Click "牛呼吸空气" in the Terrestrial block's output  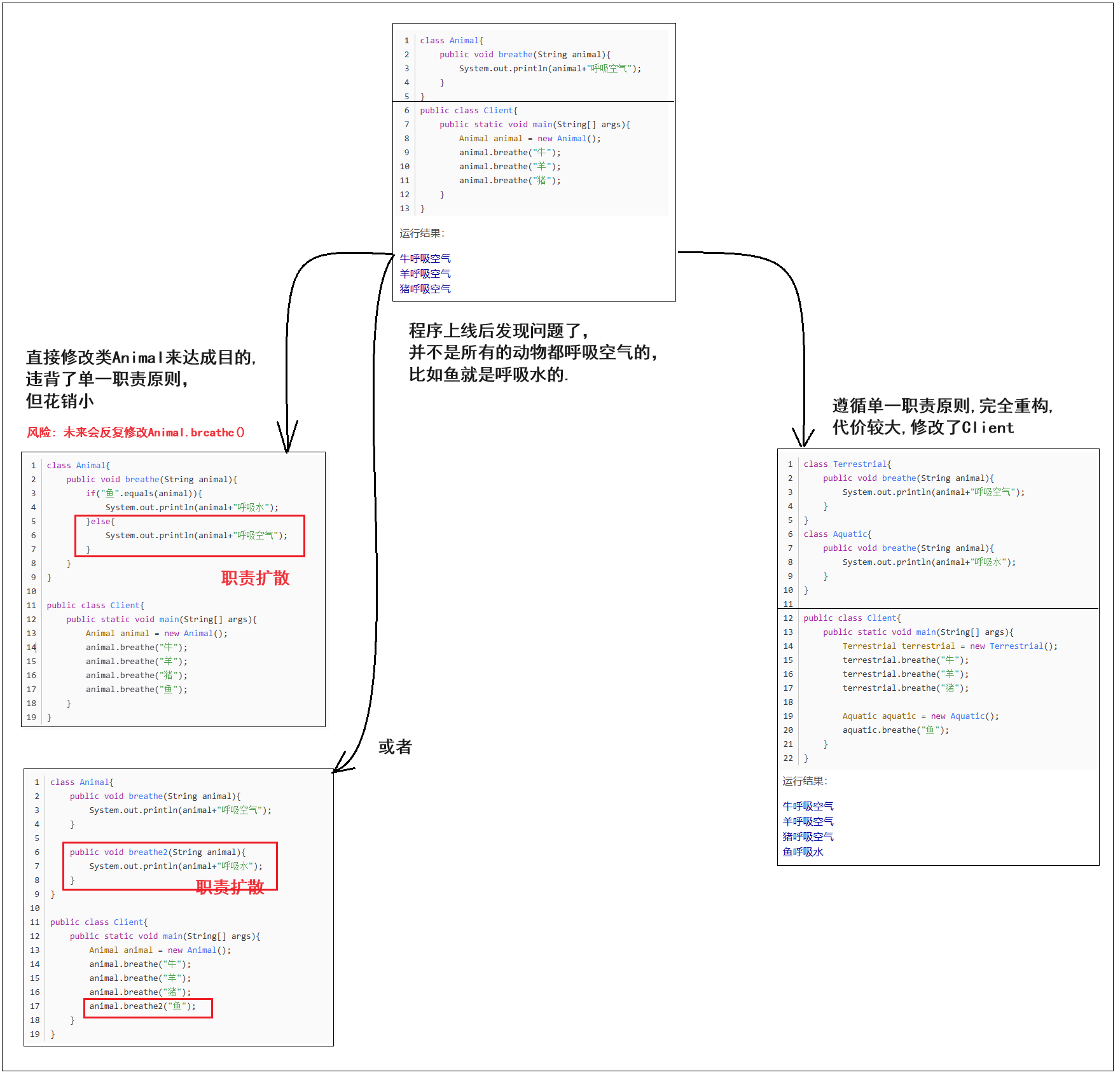pos(808,807)
